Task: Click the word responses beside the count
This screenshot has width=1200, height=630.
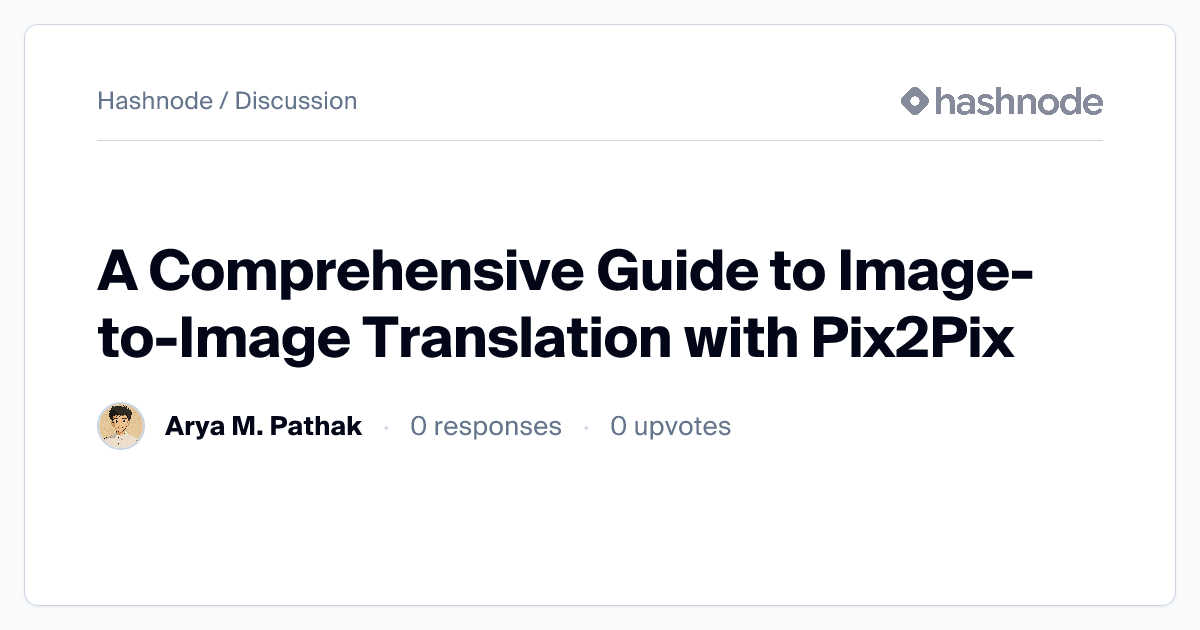Action: click(x=498, y=427)
